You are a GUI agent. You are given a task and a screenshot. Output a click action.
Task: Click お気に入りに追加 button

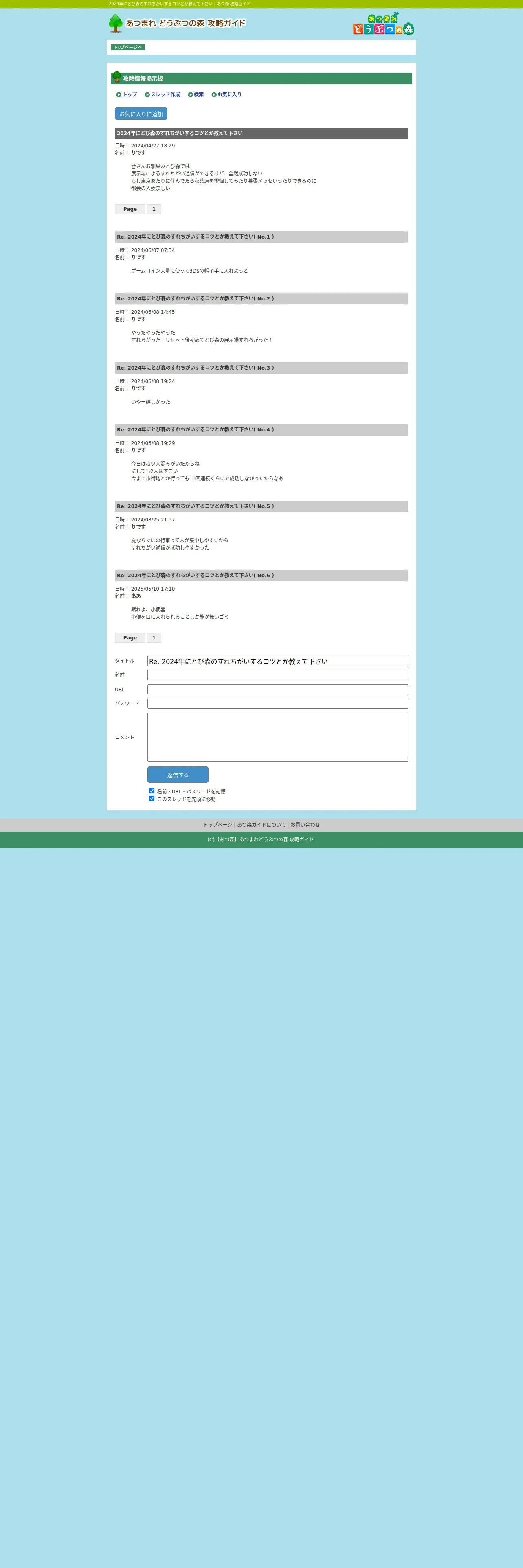pos(141,114)
